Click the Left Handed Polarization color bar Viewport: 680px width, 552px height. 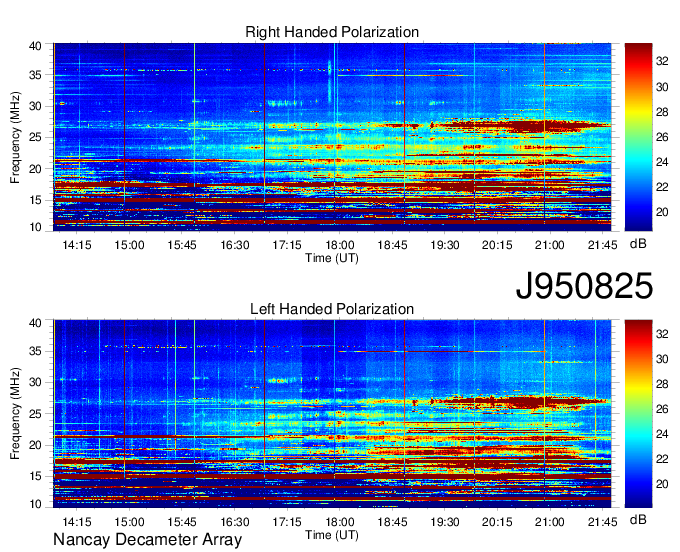coord(638,414)
